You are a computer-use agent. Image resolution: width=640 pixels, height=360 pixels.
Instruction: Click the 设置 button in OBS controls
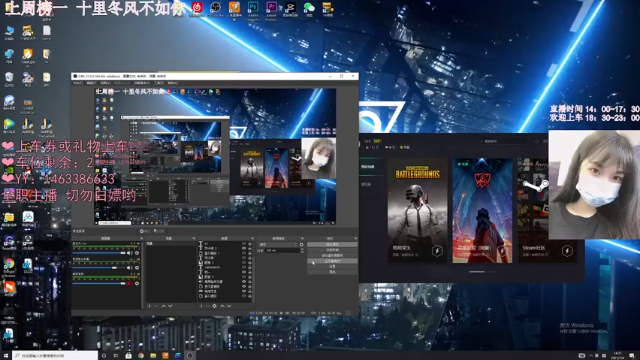(x=332, y=267)
